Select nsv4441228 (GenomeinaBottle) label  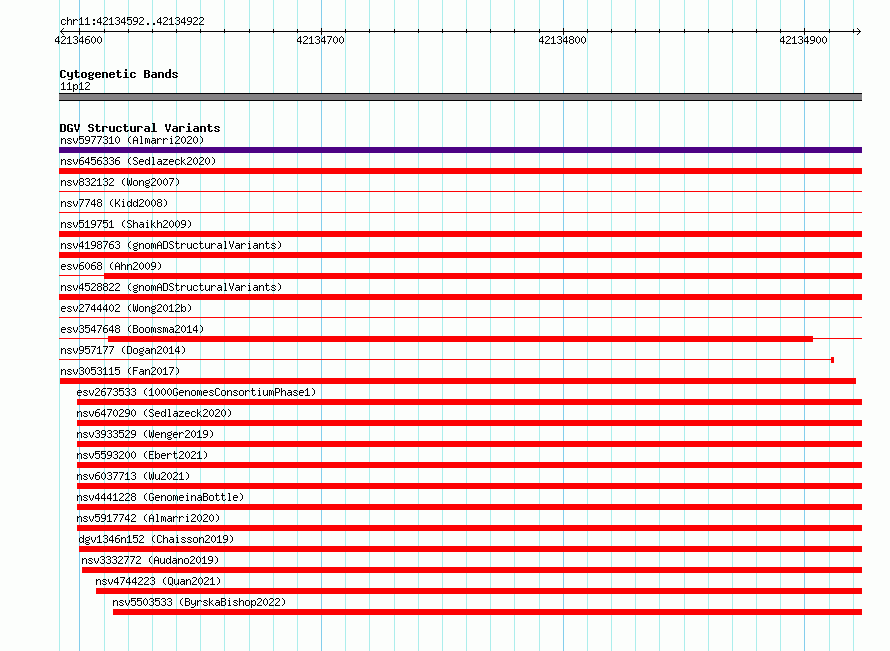coord(160,497)
